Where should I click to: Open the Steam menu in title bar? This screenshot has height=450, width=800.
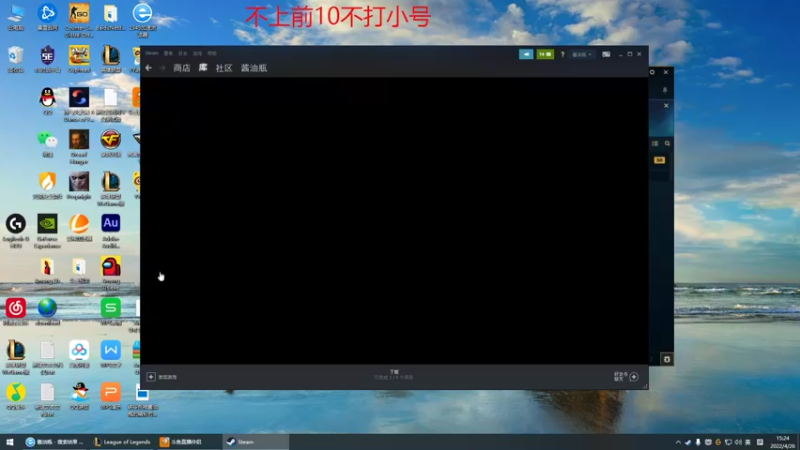point(152,53)
